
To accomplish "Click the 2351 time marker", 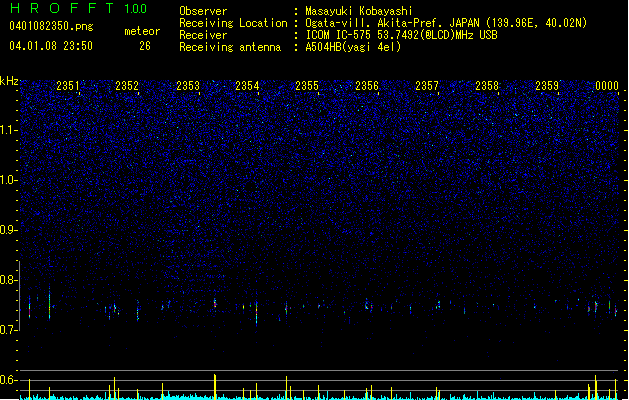I will click(68, 86).
